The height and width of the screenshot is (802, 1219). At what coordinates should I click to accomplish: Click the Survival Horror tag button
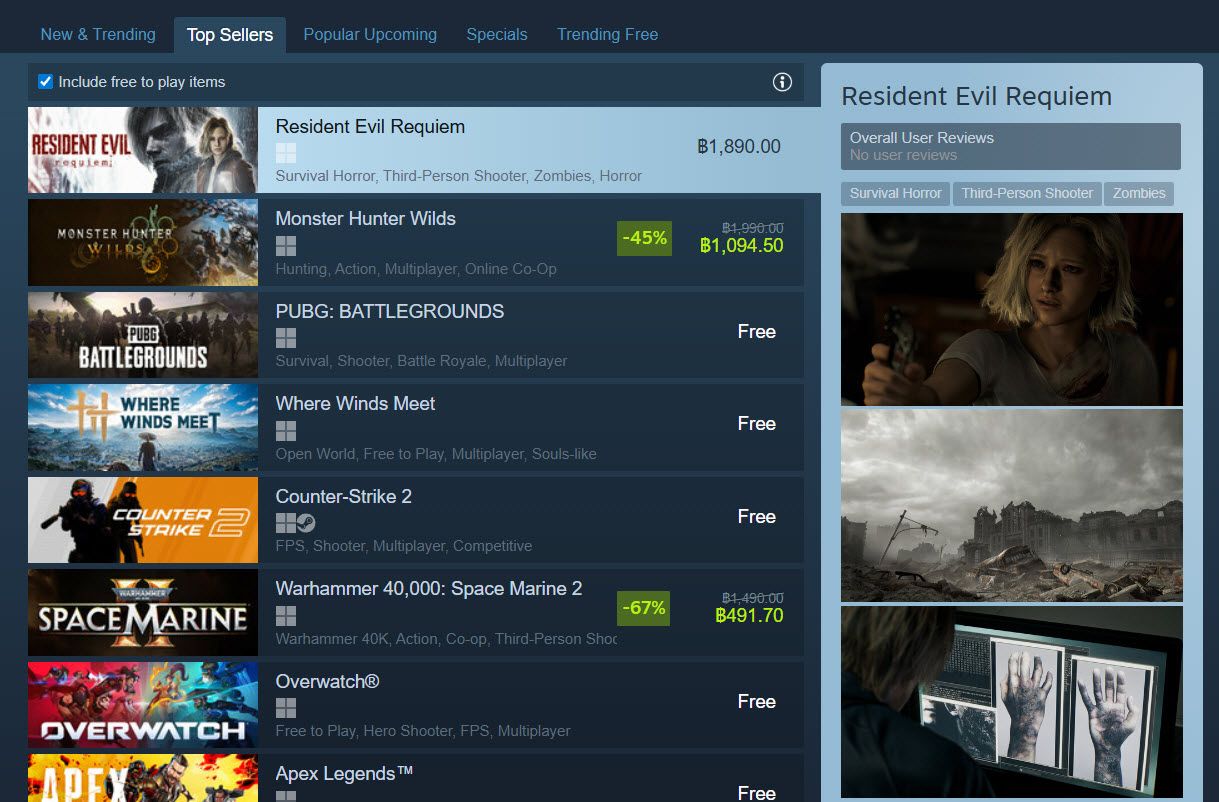[x=895, y=193]
